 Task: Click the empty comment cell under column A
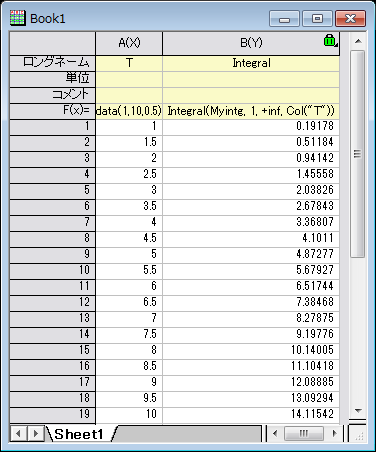[129, 95]
